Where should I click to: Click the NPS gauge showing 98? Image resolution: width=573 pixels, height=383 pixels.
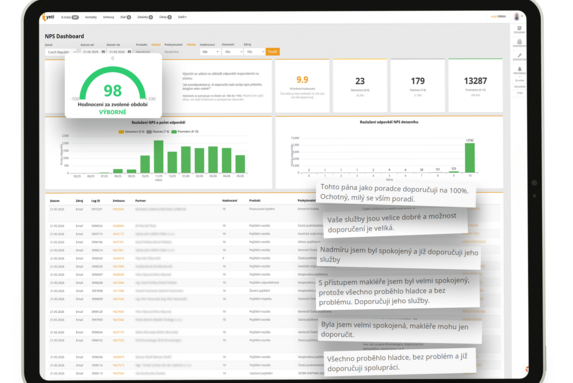(x=113, y=85)
